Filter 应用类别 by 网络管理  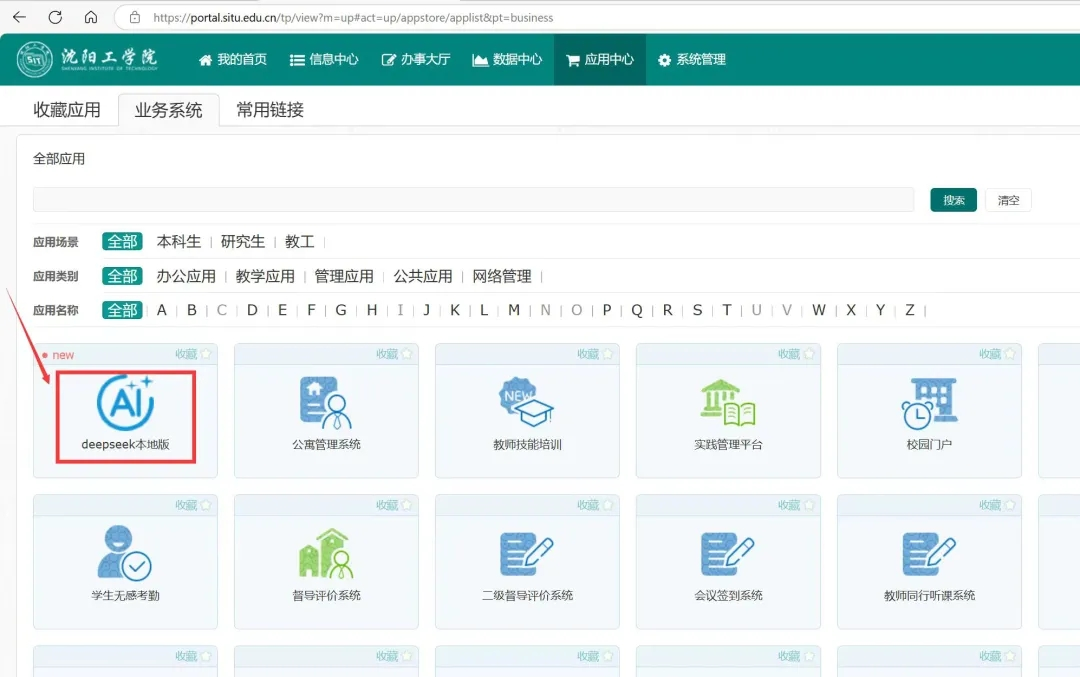(502, 276)
